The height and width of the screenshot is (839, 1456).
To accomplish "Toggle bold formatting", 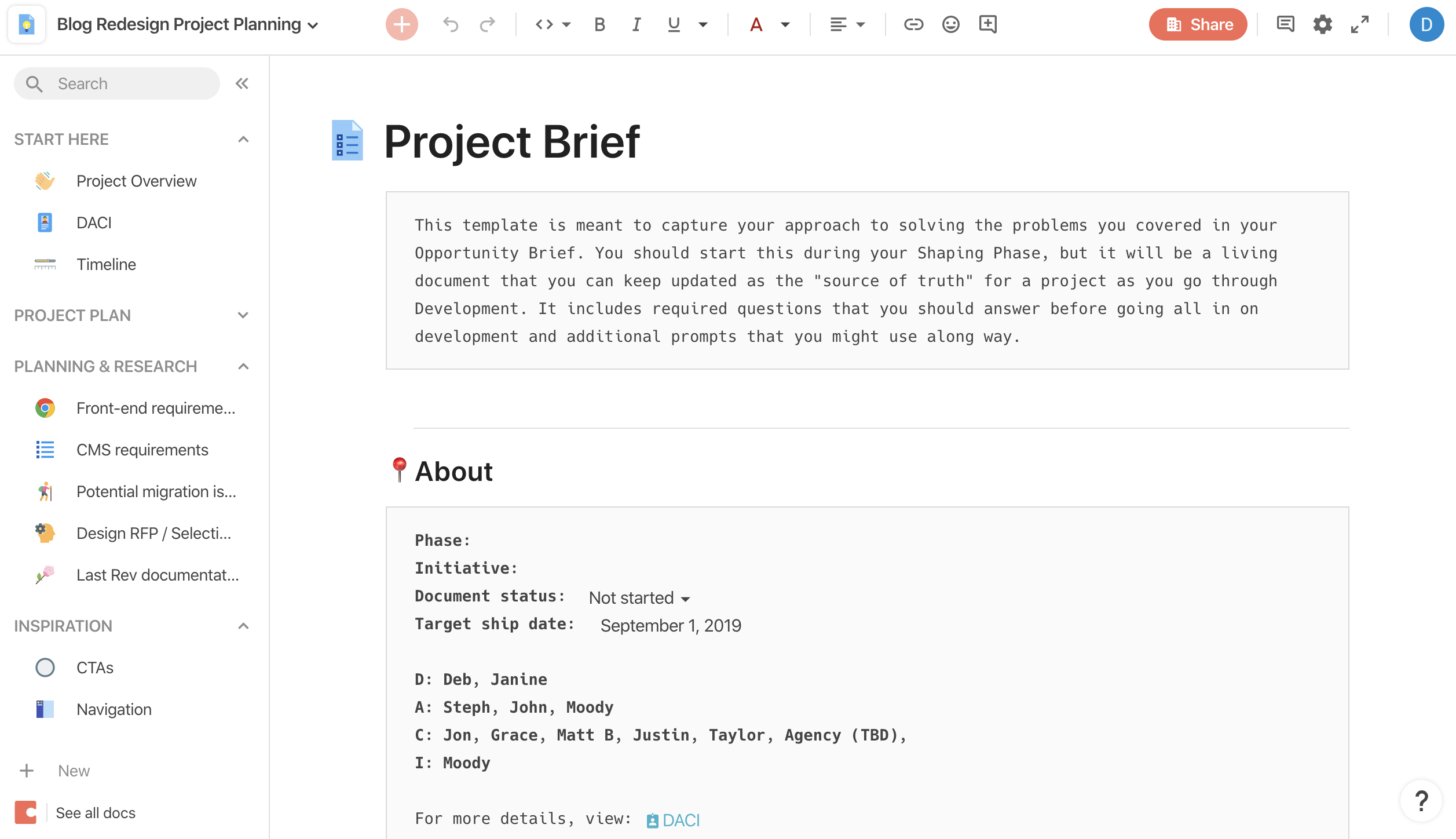I will [x=599, y=24].
